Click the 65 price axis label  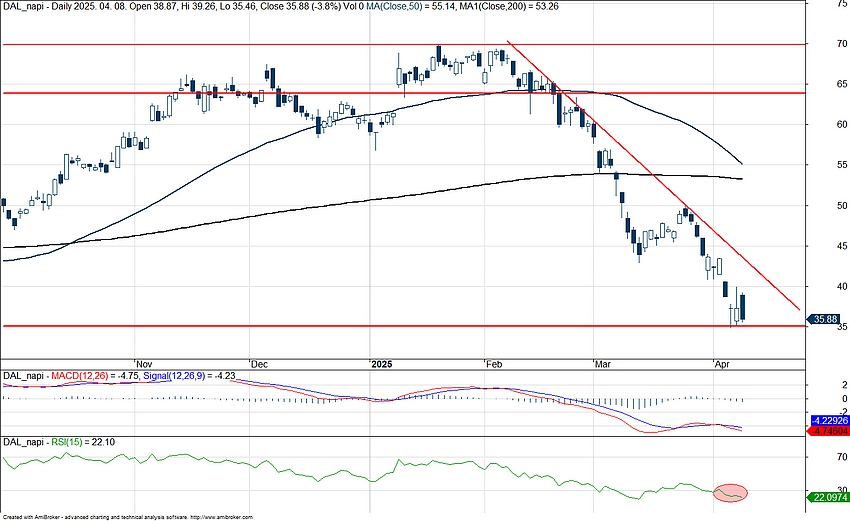[x=841, y=84]
